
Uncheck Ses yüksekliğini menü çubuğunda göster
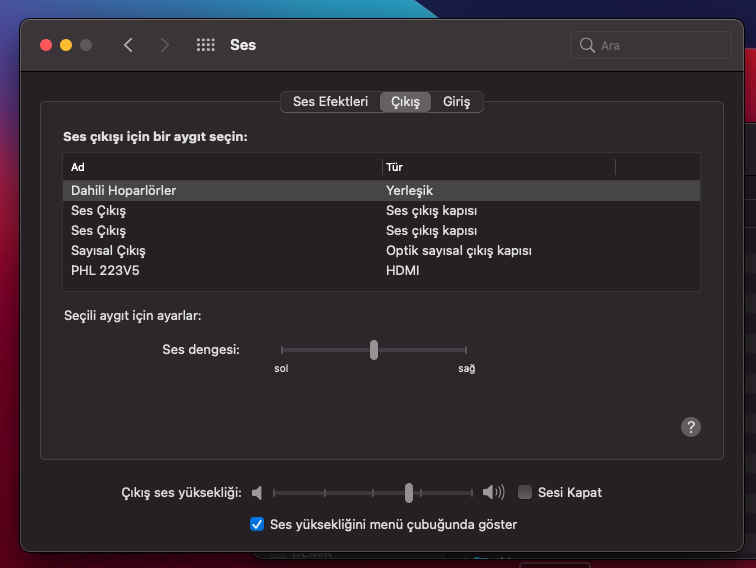tap(257, 524)
